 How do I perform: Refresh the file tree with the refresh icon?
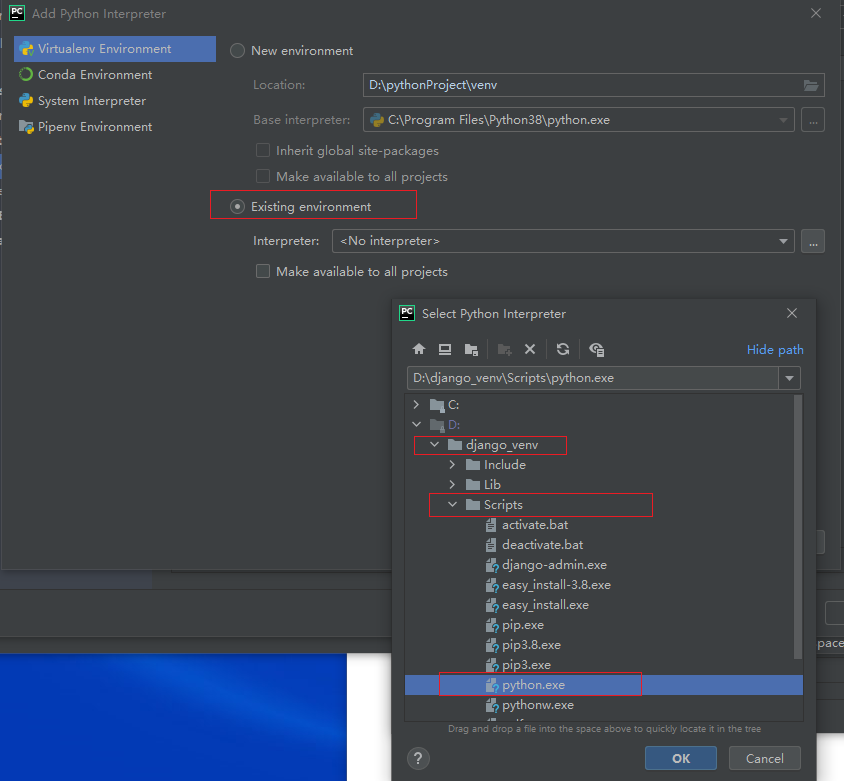561,349
